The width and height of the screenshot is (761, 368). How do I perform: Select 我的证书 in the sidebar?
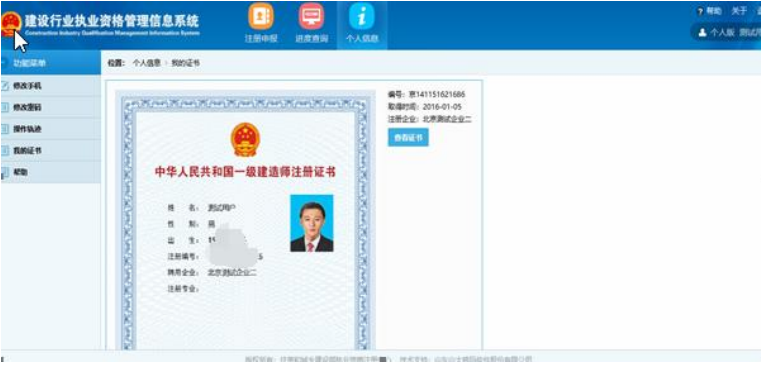pyautogui.click(x=50, y=151)
